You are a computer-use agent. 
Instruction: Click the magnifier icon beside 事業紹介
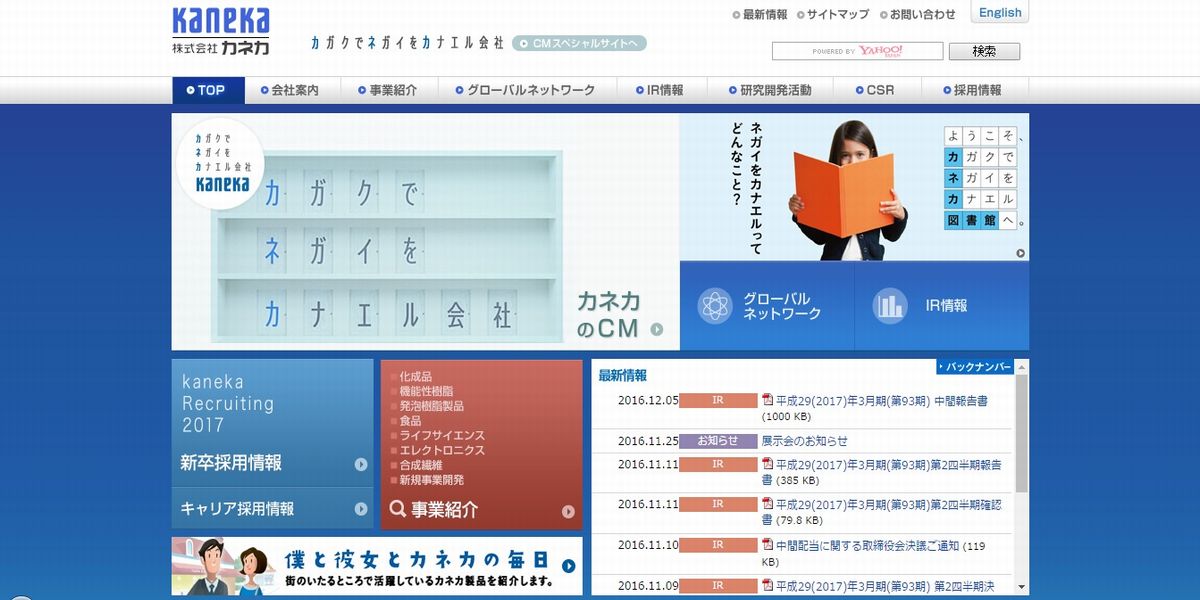tap(397, 510)
